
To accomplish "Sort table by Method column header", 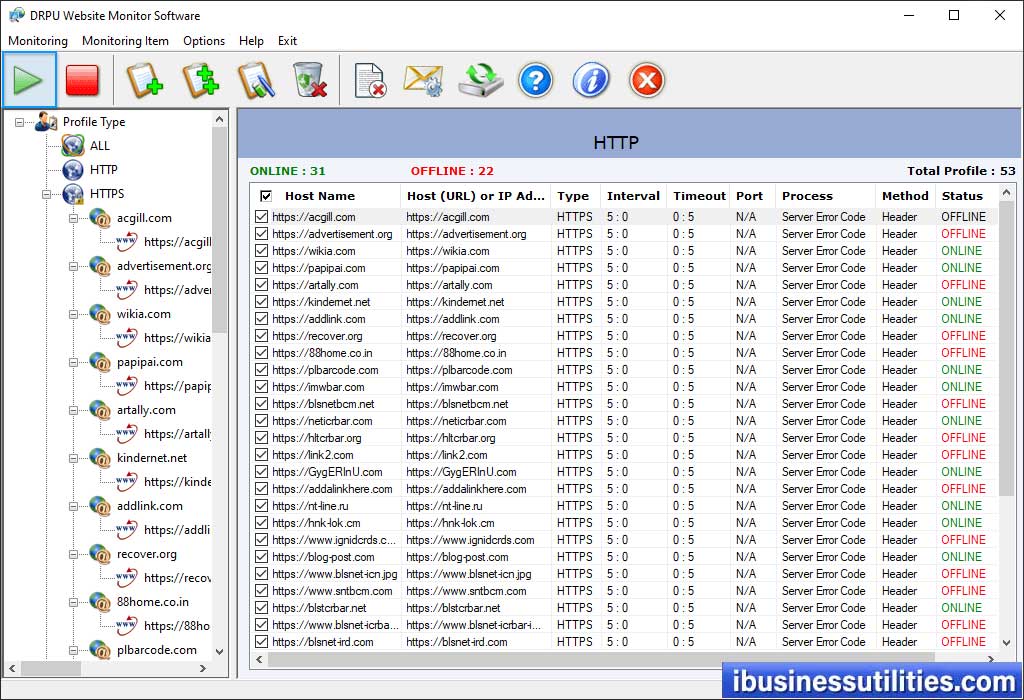I will click(x=905, y=196).
